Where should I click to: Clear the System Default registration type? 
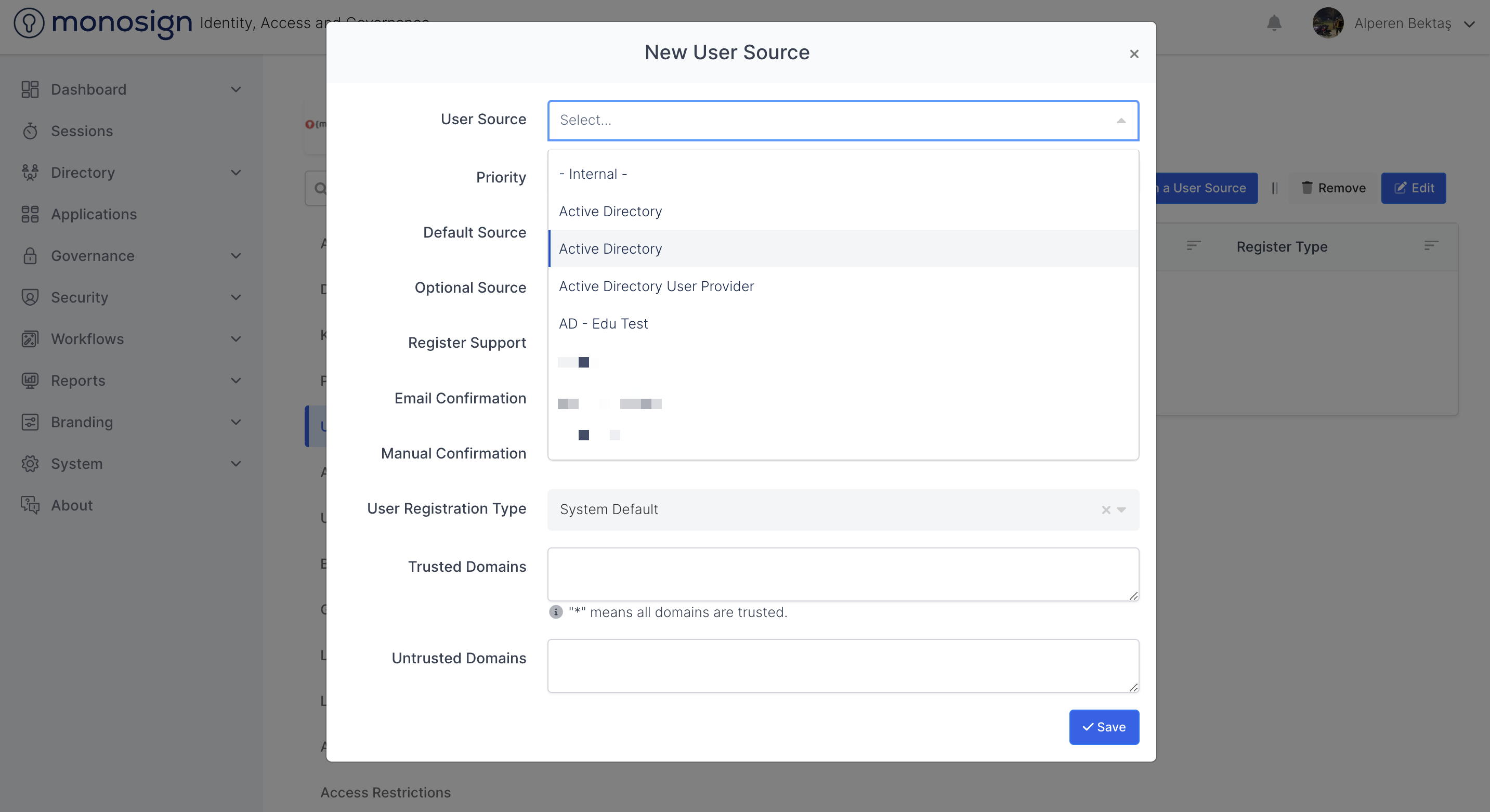(1105, 509)
